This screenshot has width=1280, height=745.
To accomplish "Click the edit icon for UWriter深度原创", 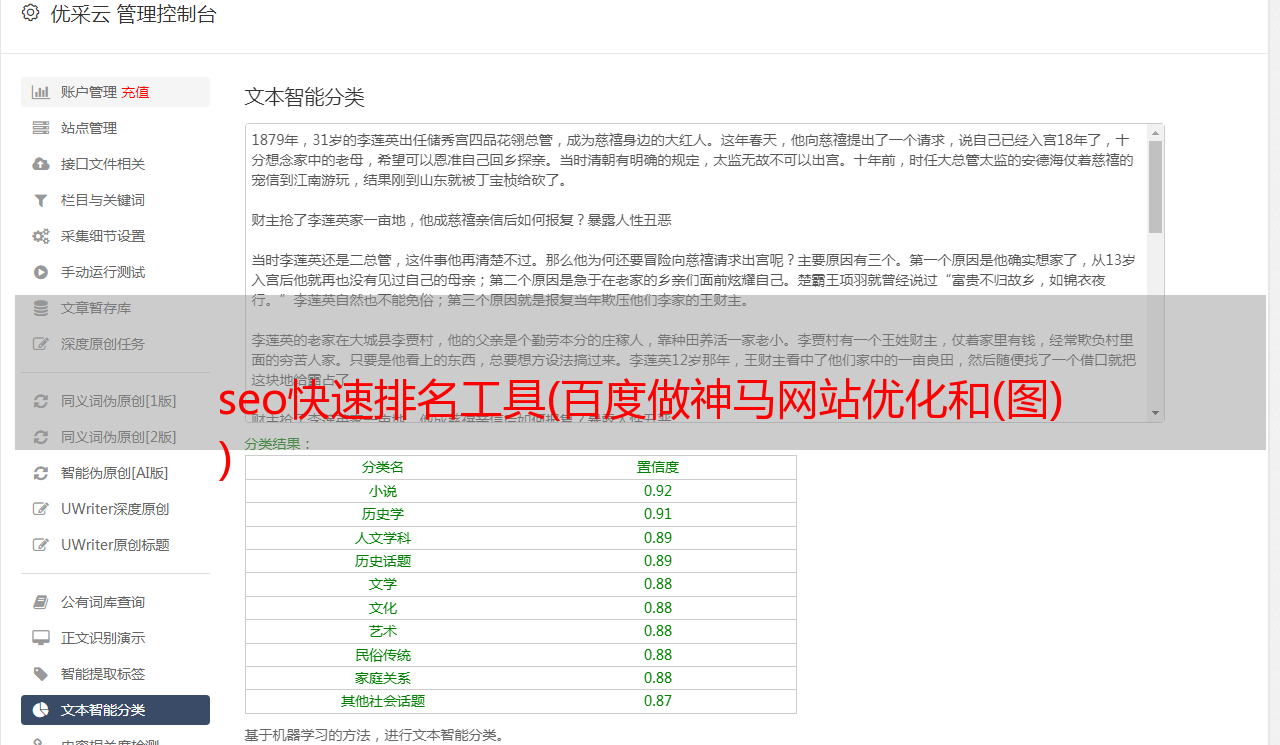I will tap(41, 509).
